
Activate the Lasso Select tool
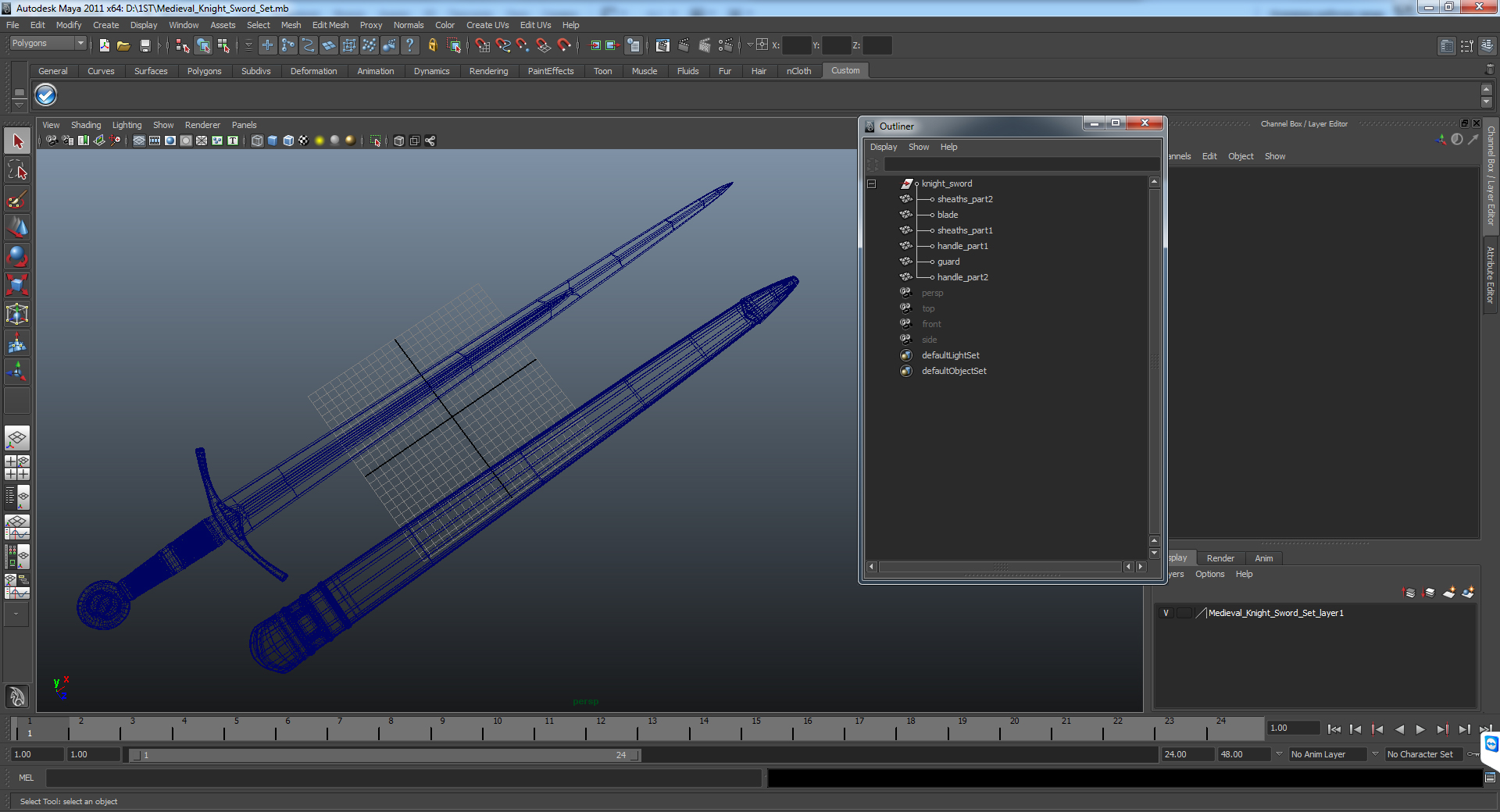[x=17, y=170]
